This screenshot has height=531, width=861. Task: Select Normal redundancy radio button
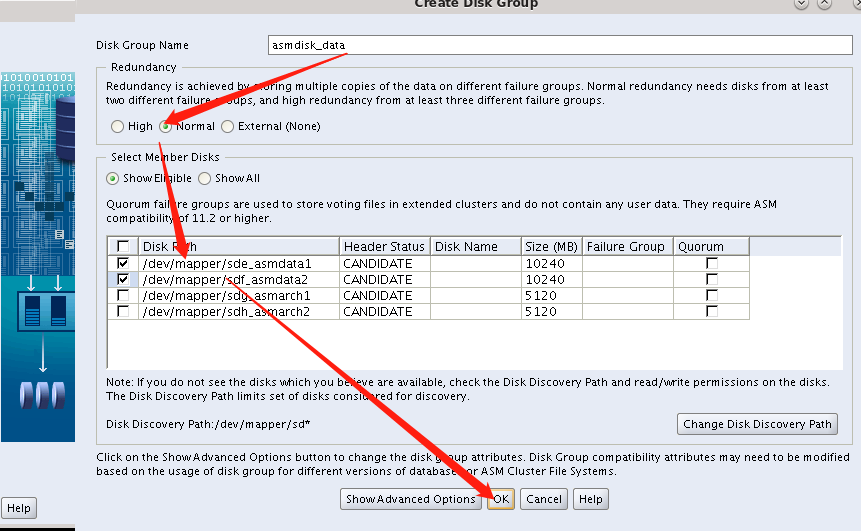pos(165,126)
